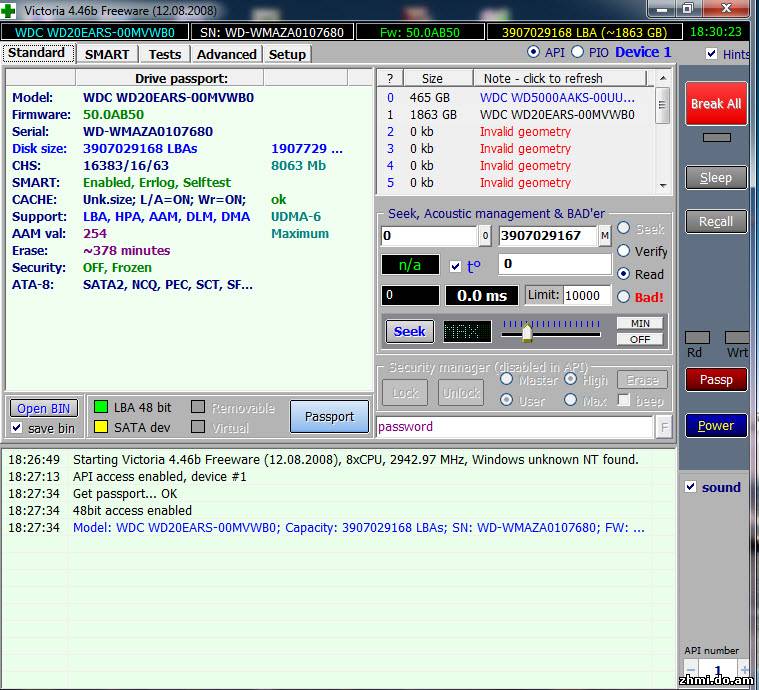Click the Sleep button

716,178
